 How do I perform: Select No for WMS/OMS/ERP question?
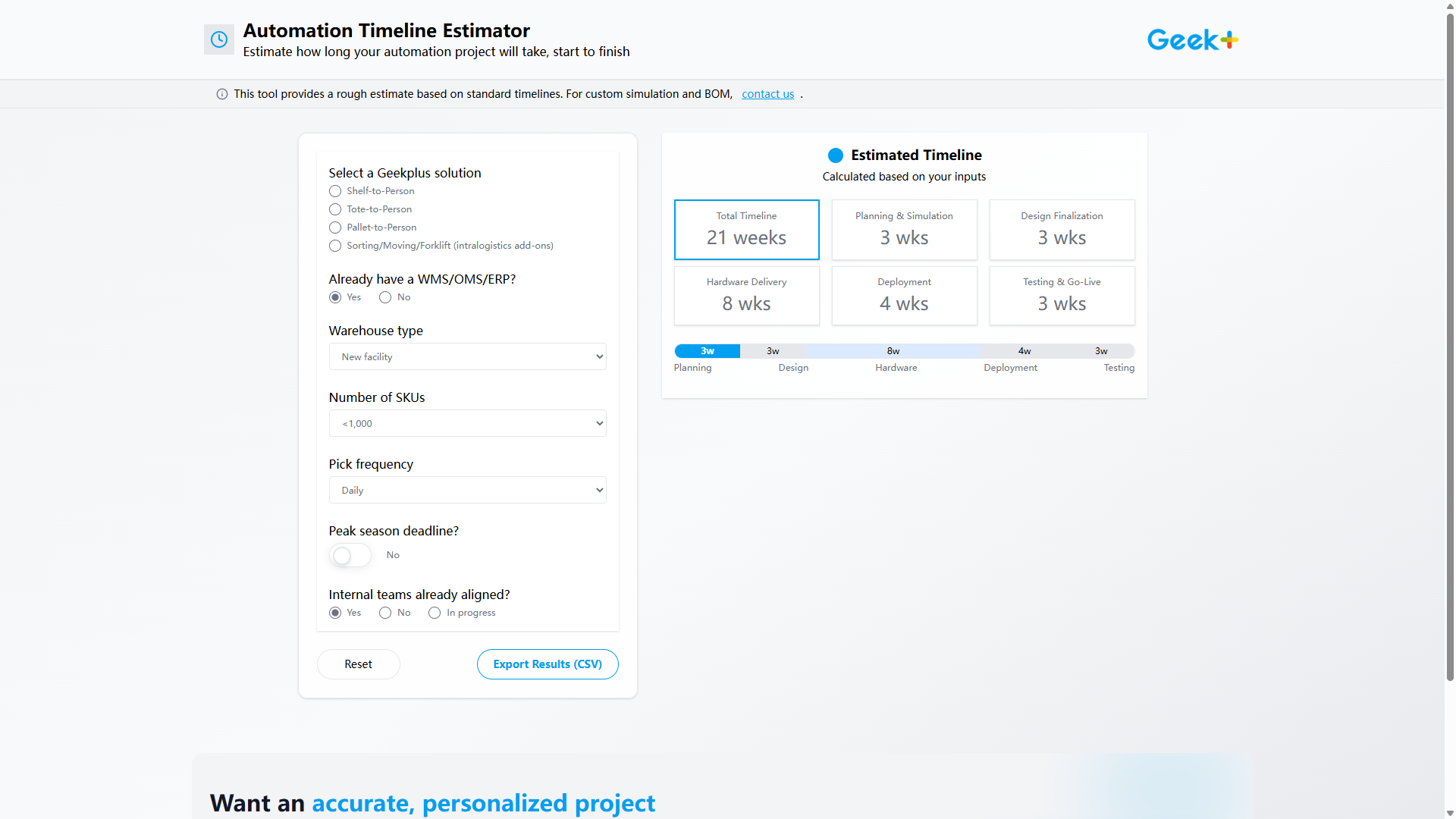tap(384, 297)
